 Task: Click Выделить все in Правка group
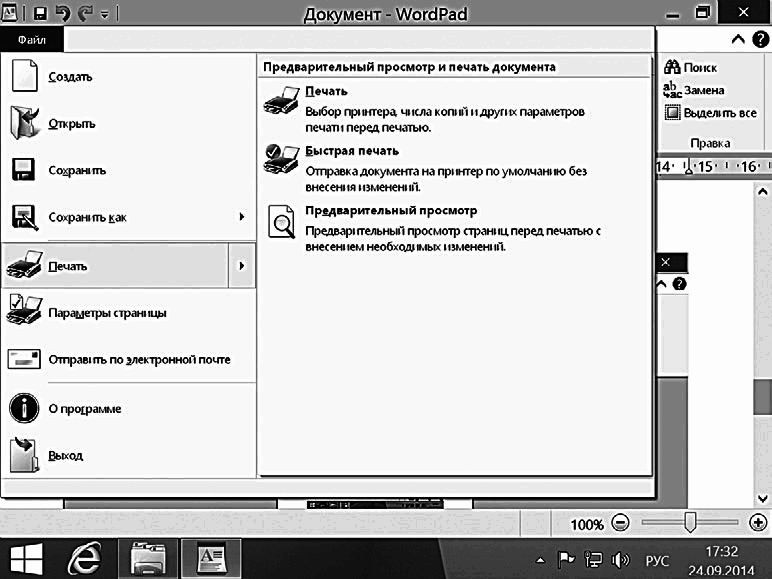tap(710, 113)
